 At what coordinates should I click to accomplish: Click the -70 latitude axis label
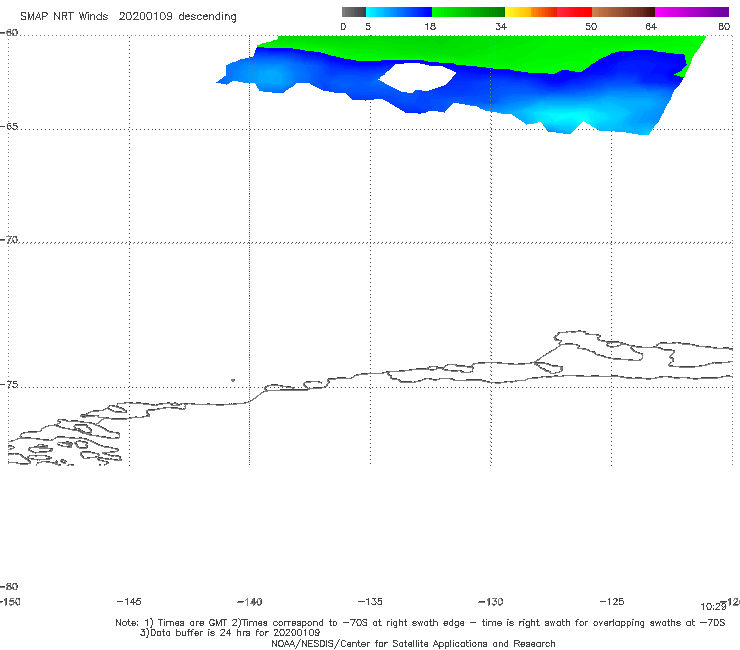(9, 240)
